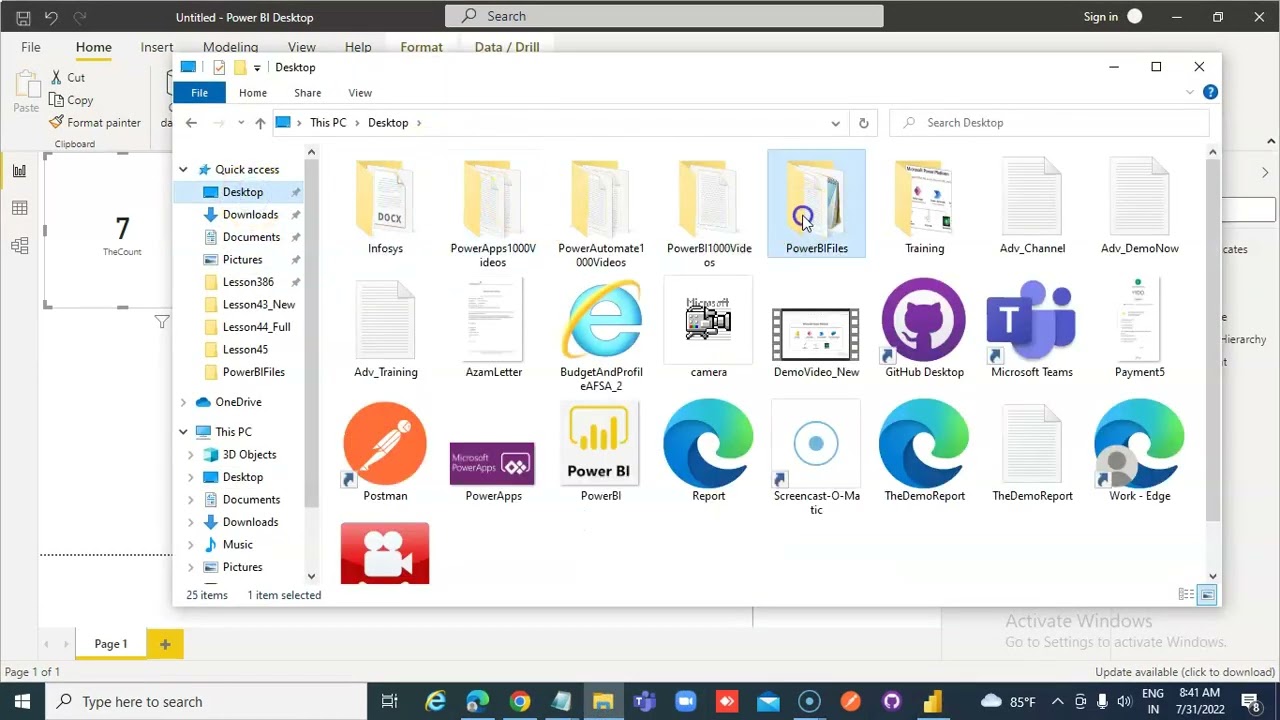The image size is (1280, 720).
Task: Select the Microsoft Teams shortcut icon
Action: click(x=1031, y=320)
